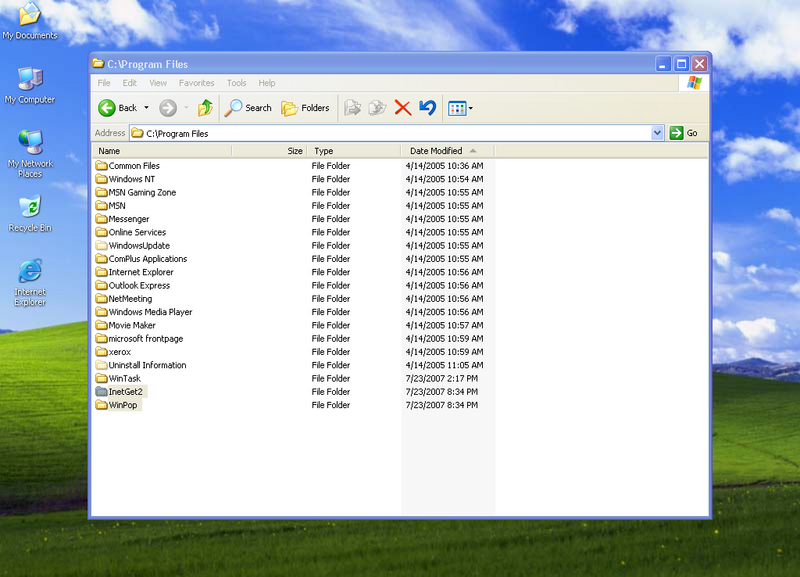Click the date 4/14/2005 10:57 AM
The image size is (800, 577).
pyautogui.click(x=444, y=325)
